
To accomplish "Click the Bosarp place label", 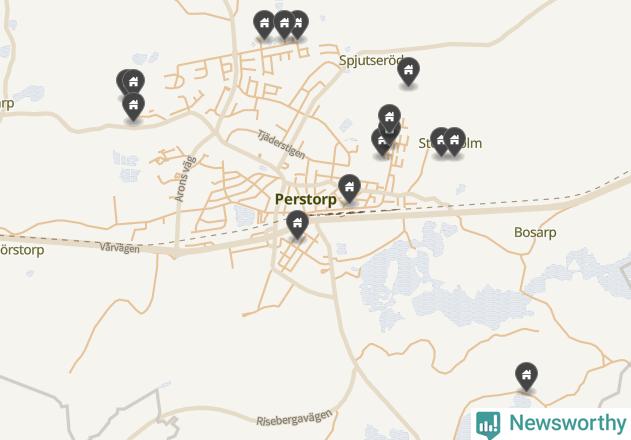I will (x=535, y=233).
